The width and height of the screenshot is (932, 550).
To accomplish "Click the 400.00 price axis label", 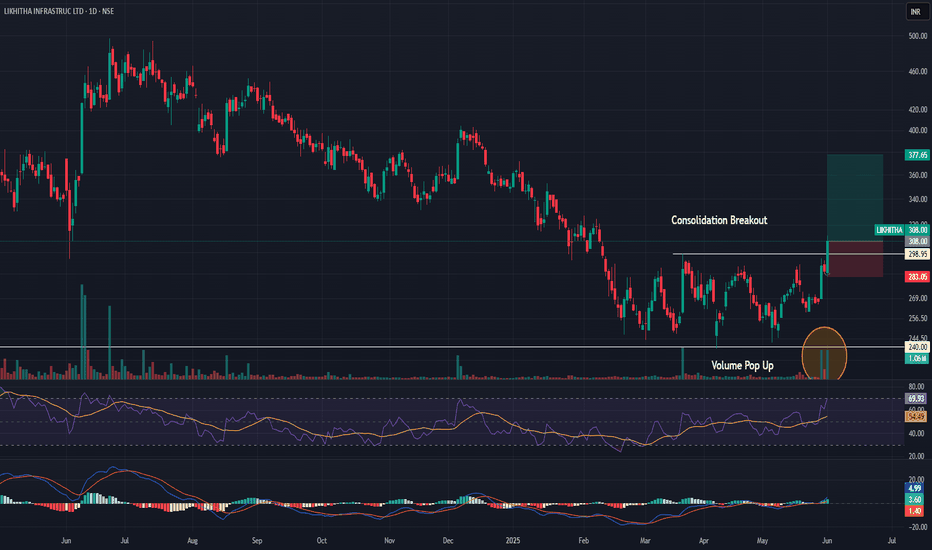I will [x=917, y=131].
